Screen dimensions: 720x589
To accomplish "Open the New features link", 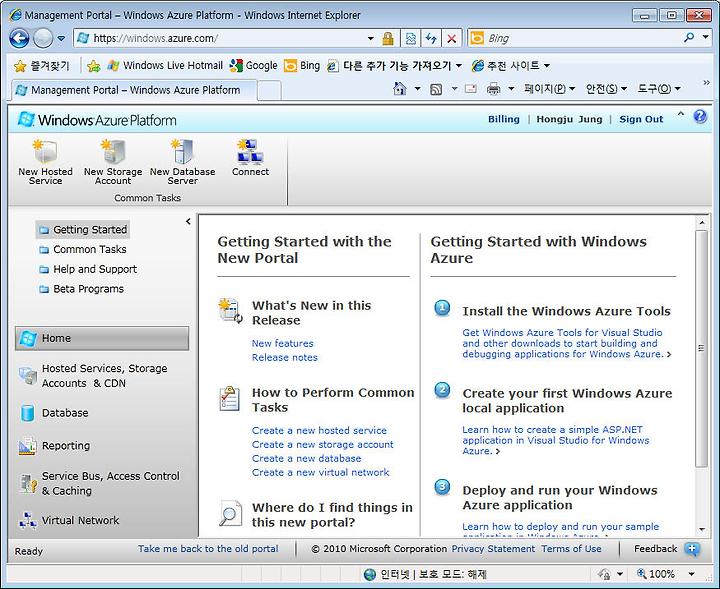I will [x=282, y=343].
